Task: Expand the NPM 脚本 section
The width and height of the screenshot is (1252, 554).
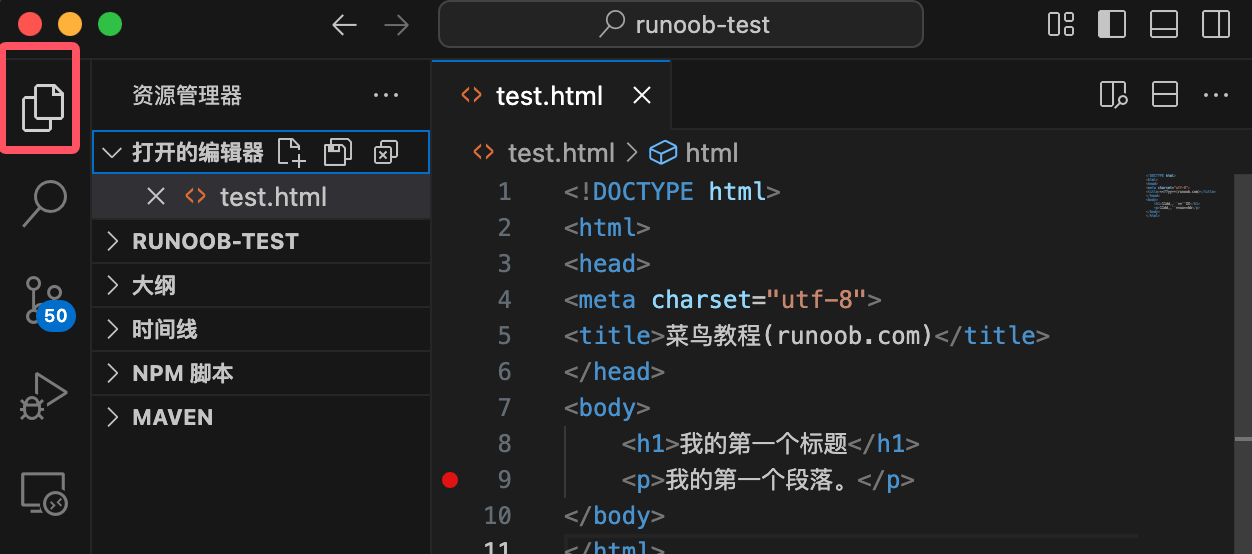Action: (182, 374)
